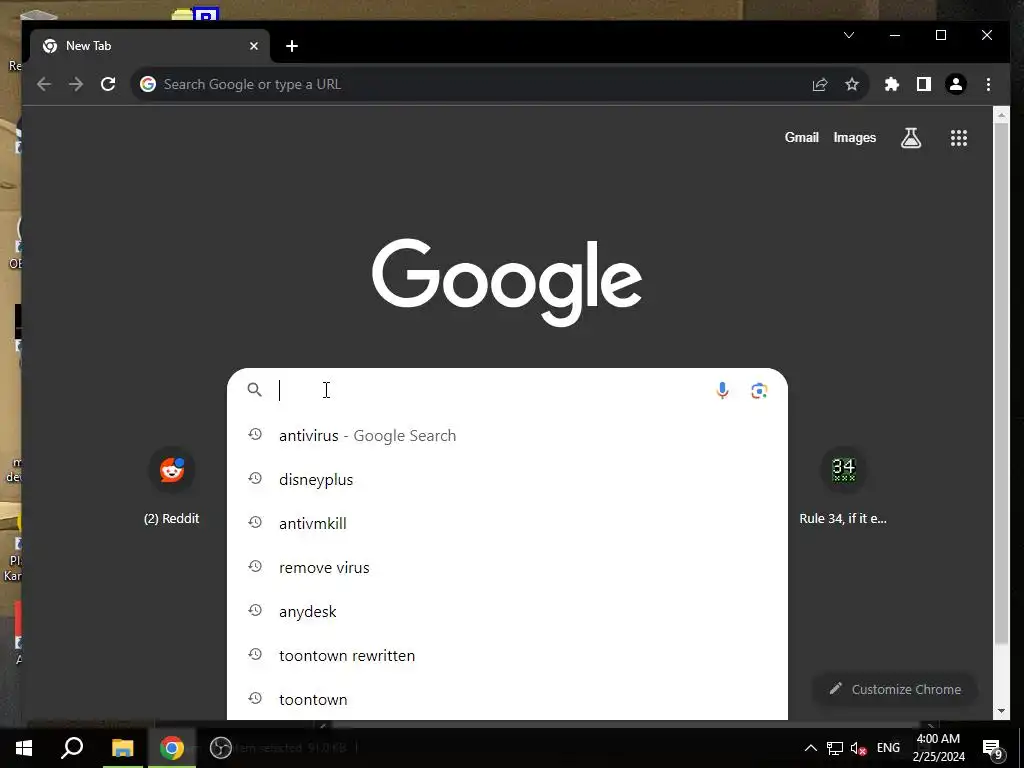Screen dimensions: 1024x768
Task: Click the scrollbar down arrow
Action: (1001, 711)
